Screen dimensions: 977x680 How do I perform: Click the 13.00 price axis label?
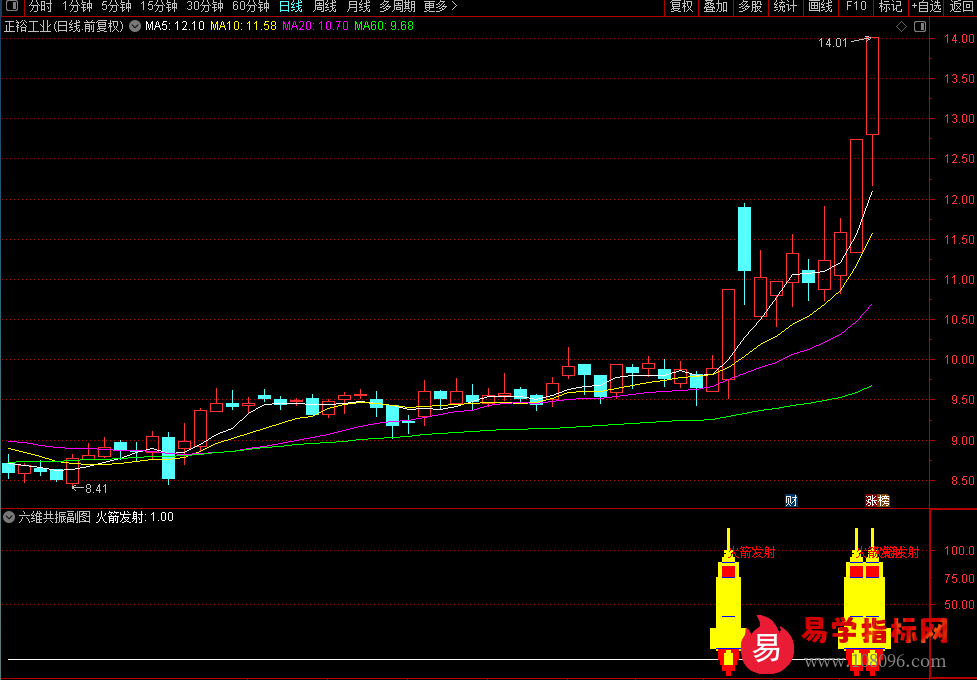point(959,119)
